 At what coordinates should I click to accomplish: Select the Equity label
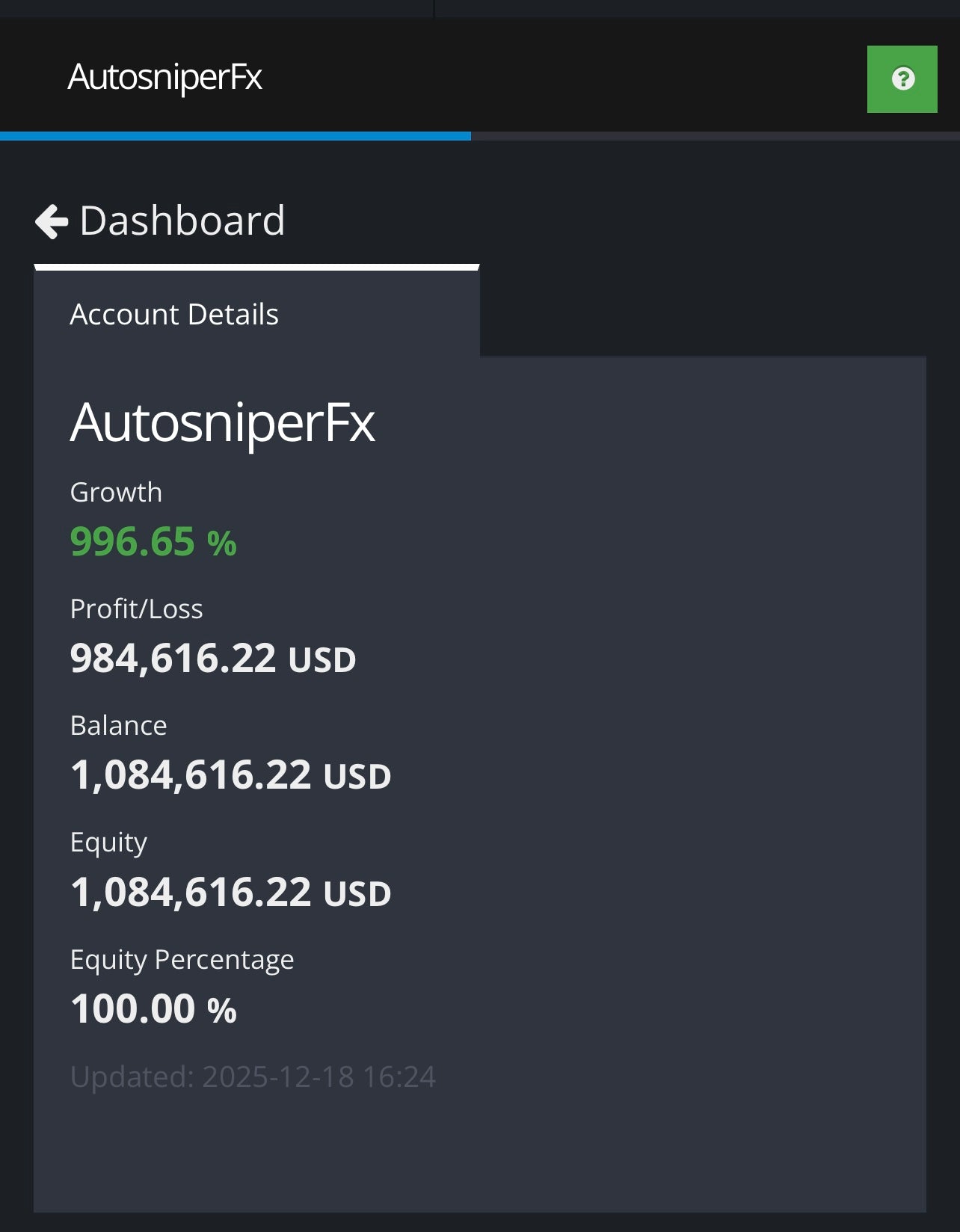tap(109, 842)
